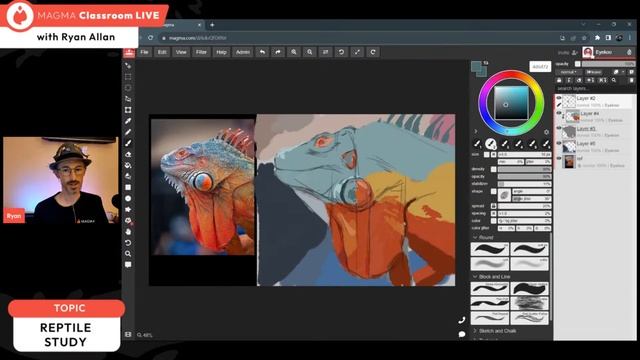The height and width of the screenshot is (360, 640).
Task: Open the File menu
Action: pos(144,52)
